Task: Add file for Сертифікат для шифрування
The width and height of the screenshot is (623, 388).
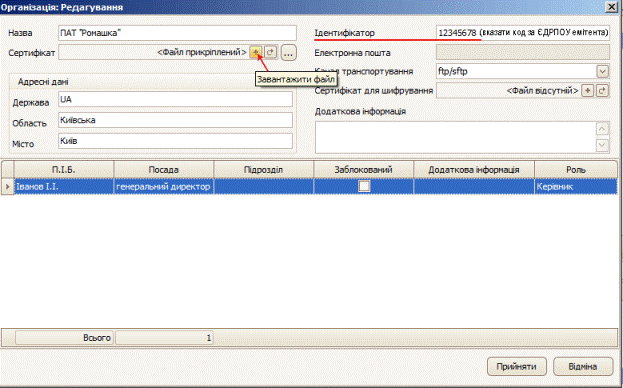Action: (587, 91)
